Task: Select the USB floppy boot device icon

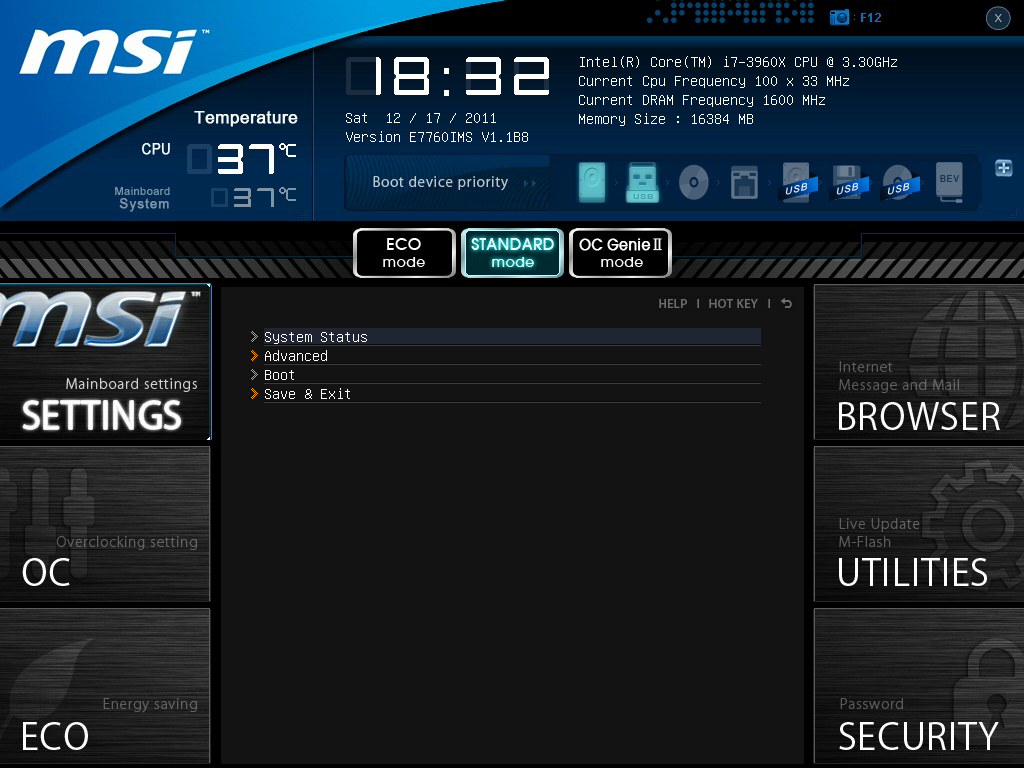Action: (x=848, y=182)
